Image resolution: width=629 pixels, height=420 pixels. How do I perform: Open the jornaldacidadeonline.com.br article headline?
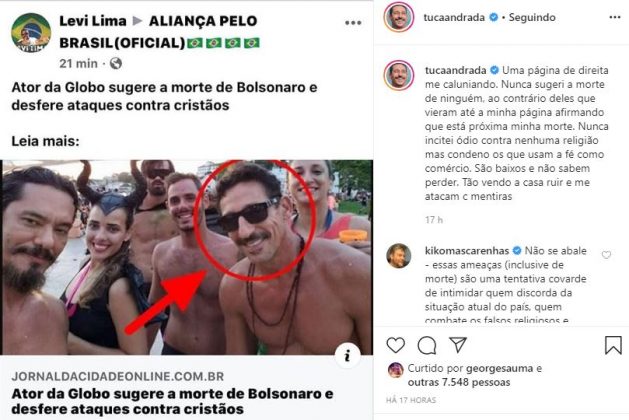tap(172, 401)
